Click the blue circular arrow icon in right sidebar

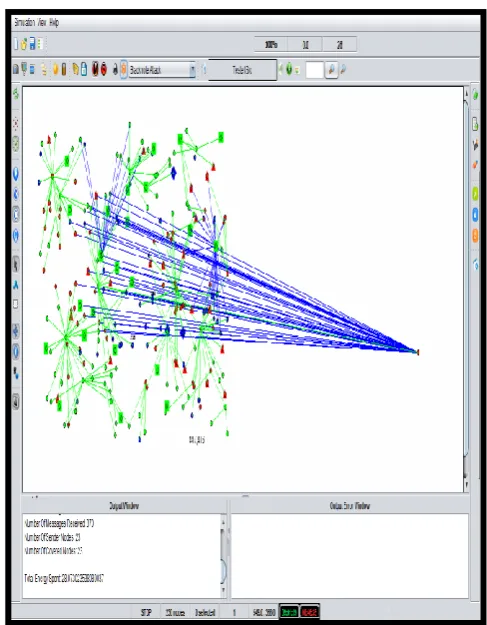coord(475,264)
